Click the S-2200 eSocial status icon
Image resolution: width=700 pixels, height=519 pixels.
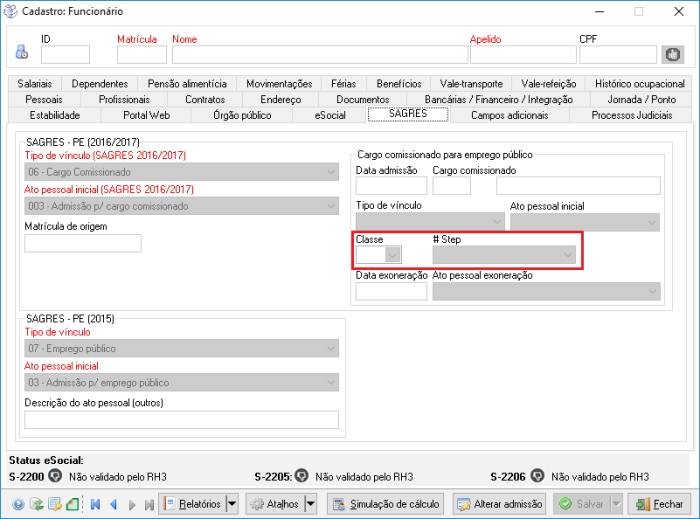[x=55, y=476]
